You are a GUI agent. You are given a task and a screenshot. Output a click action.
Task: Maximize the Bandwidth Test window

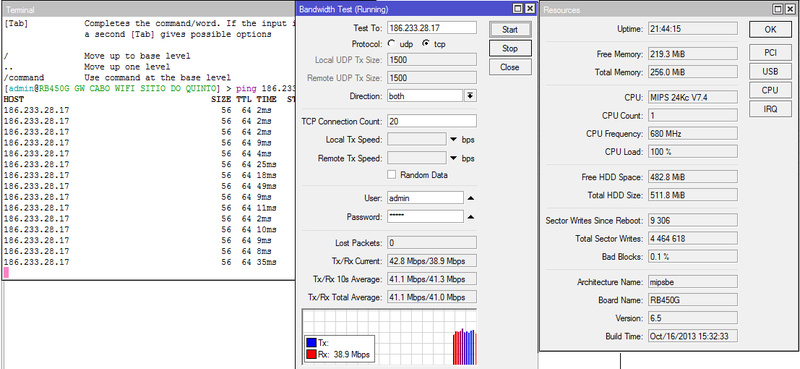click(x=518, y=9)
